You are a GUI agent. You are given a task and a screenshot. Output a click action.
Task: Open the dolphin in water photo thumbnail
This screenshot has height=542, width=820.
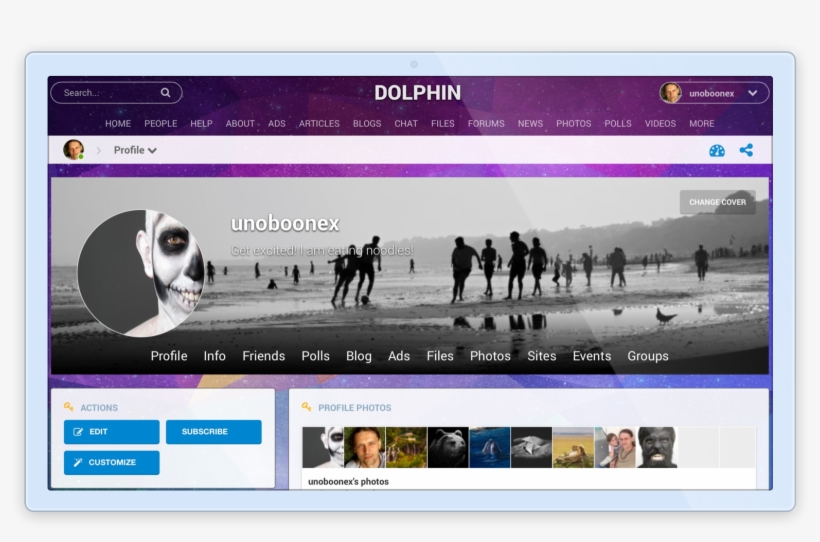pyautogui.click(x=490, y=447)
